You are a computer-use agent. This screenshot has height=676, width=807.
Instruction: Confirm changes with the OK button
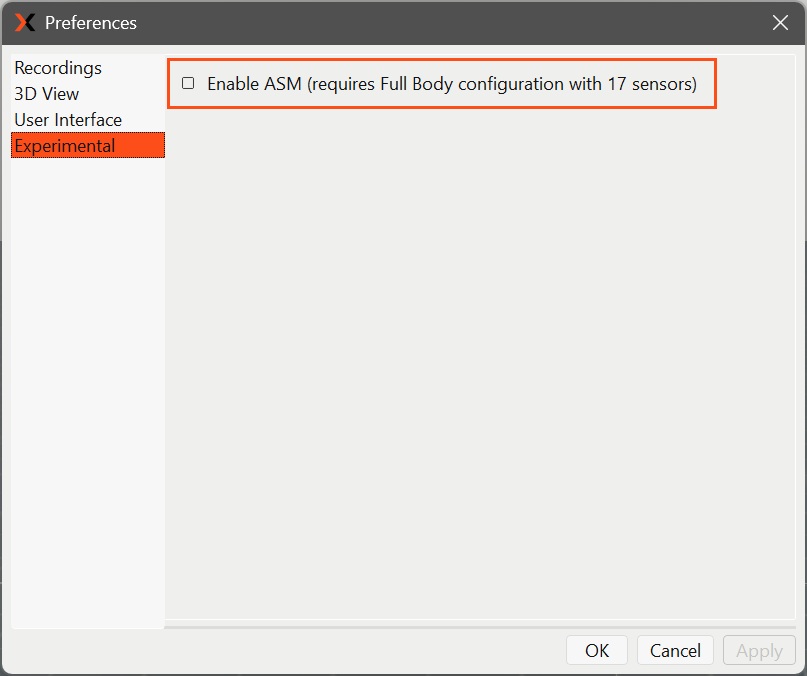click(597, 650)
